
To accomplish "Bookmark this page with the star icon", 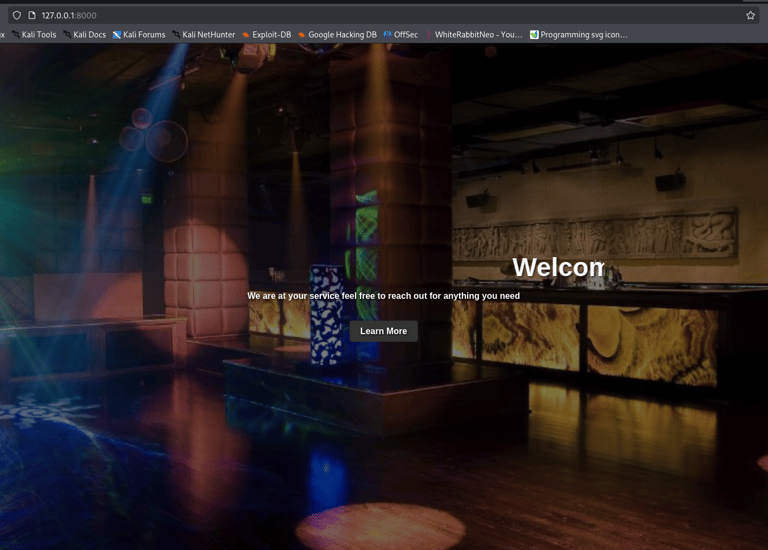I will (x=750, y=15).
